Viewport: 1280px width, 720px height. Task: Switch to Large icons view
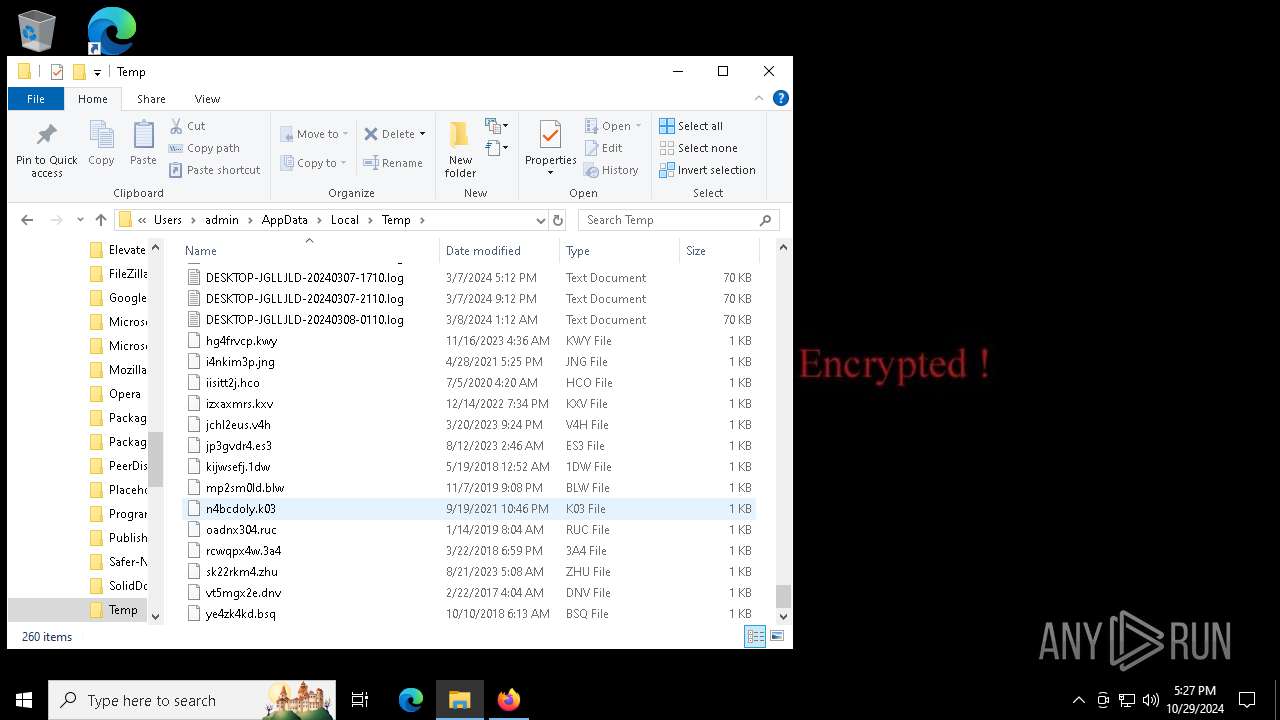(777, 636)
